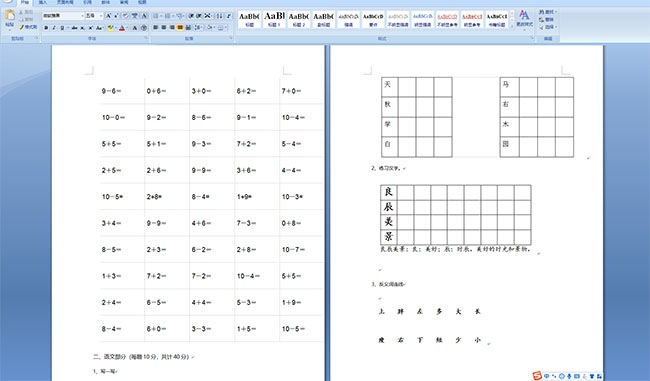Apply the 副标题 subtitle style
650x381 pixels.
click(324, 19)
